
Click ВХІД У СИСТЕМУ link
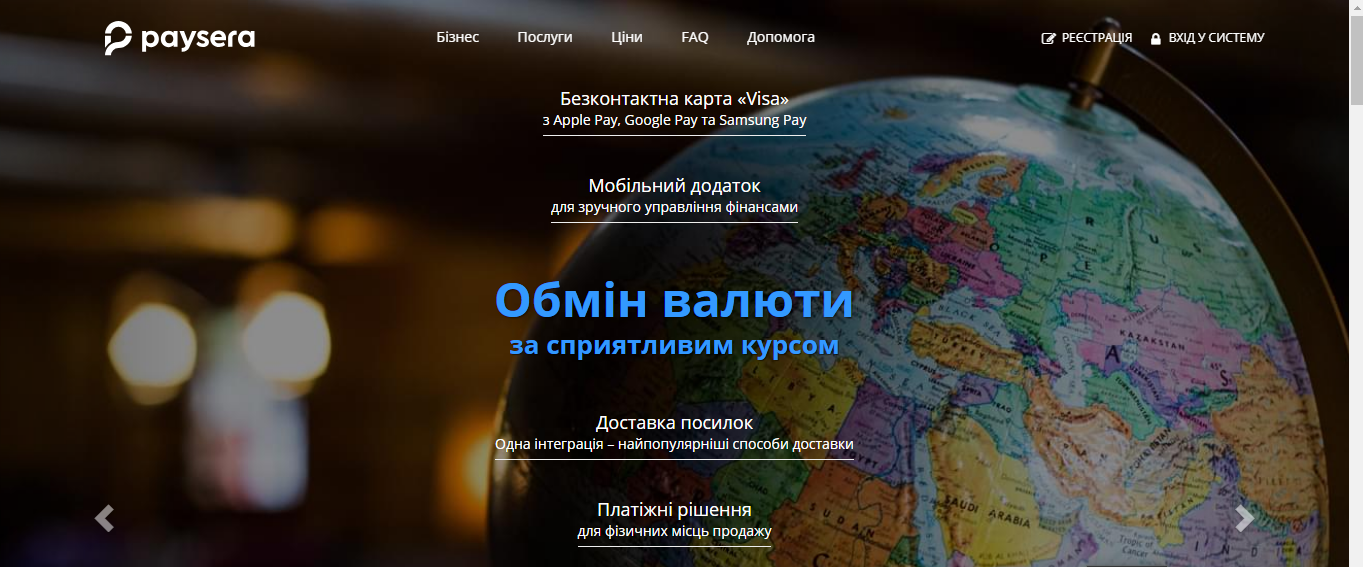1216,38
